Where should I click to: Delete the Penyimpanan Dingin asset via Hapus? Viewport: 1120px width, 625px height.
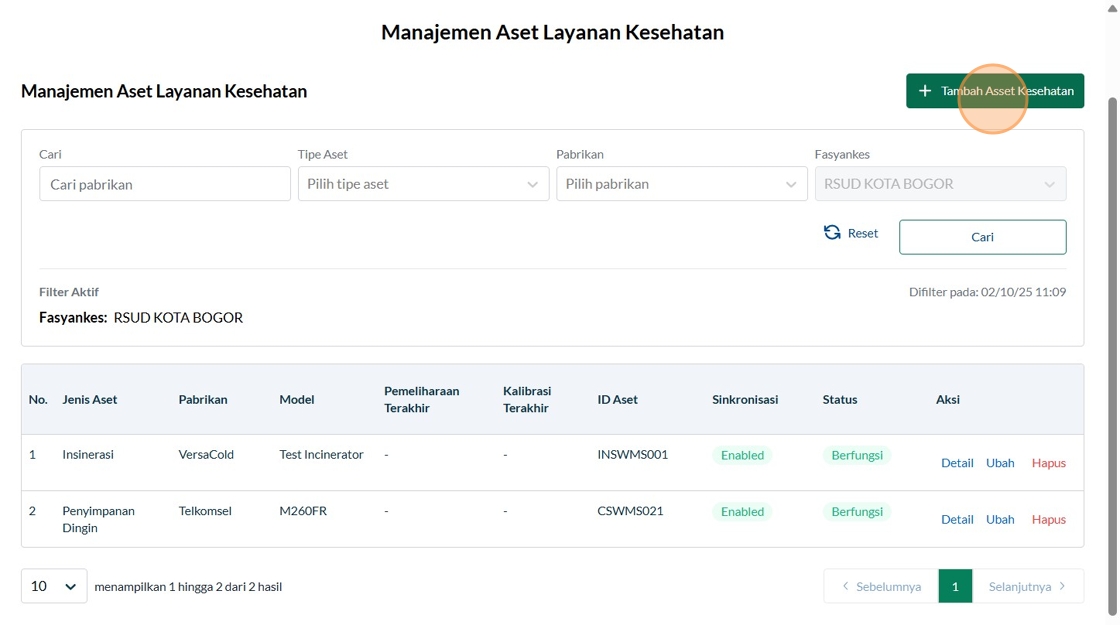coord(1048,520)
